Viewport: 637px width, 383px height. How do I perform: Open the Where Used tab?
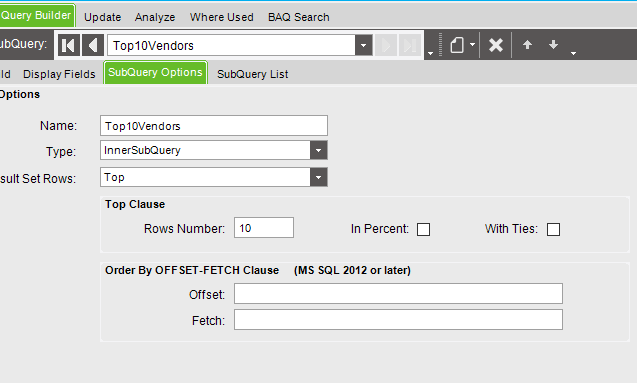coord(221,17)
